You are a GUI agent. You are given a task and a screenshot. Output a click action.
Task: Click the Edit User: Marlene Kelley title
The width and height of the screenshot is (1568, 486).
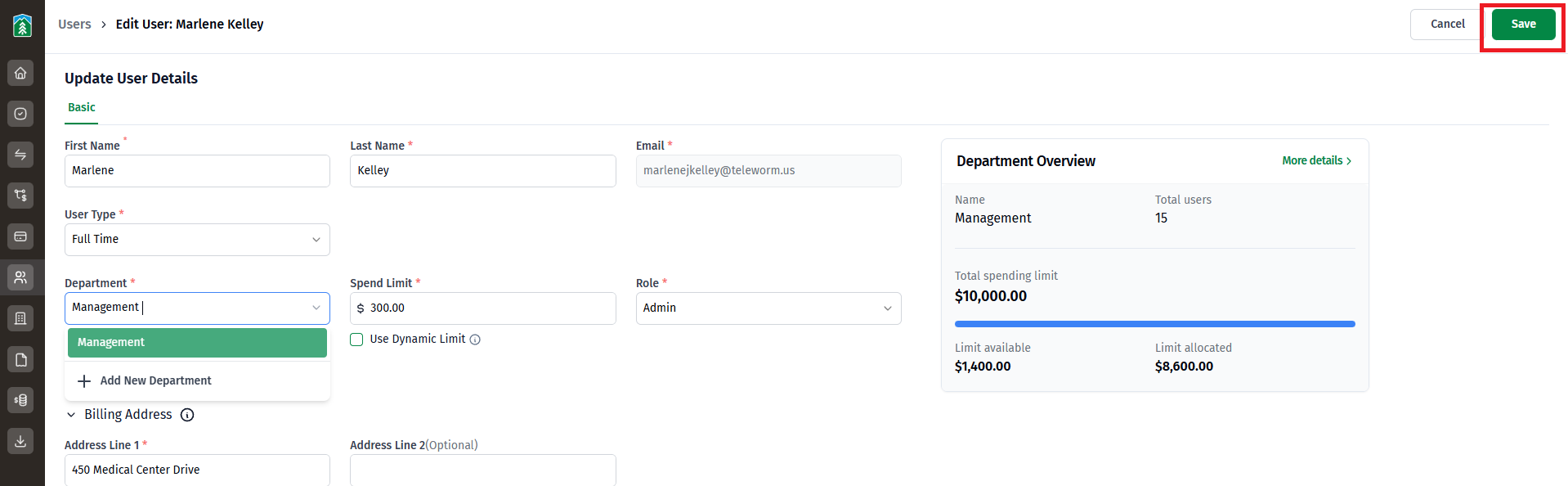coord(190,25)
